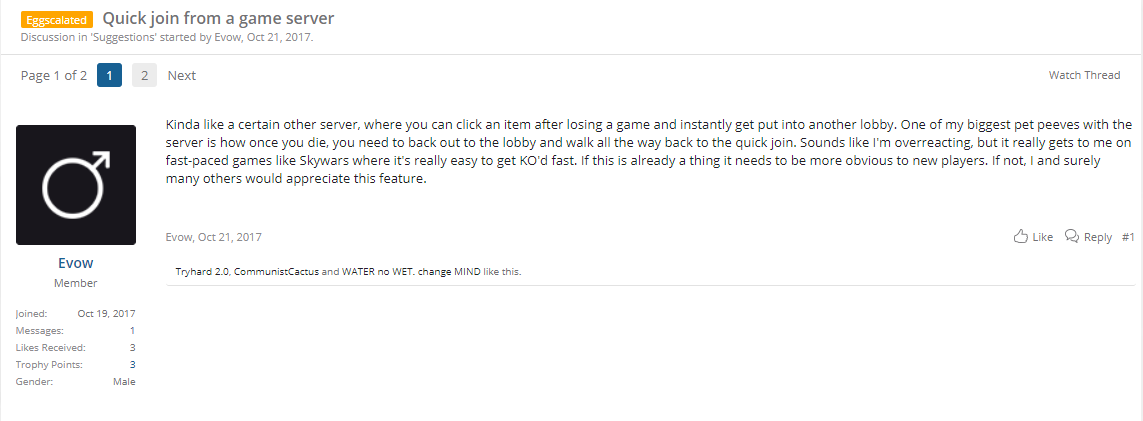Open post permalink #1
Screen dimensions: 1143x421
pos(1128,237)
